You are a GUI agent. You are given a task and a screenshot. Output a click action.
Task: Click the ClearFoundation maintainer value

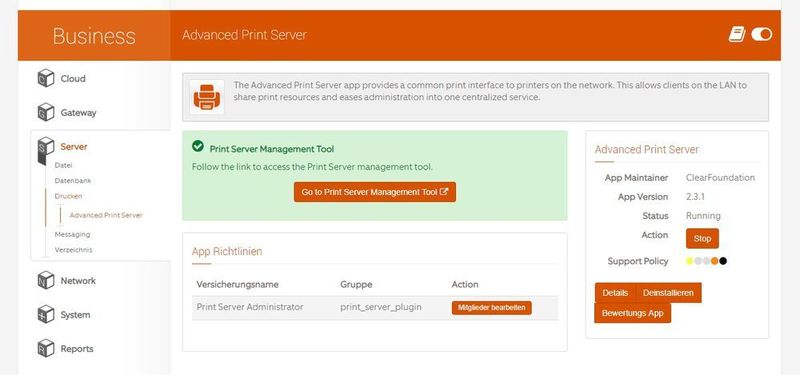[x=720, y=178]
